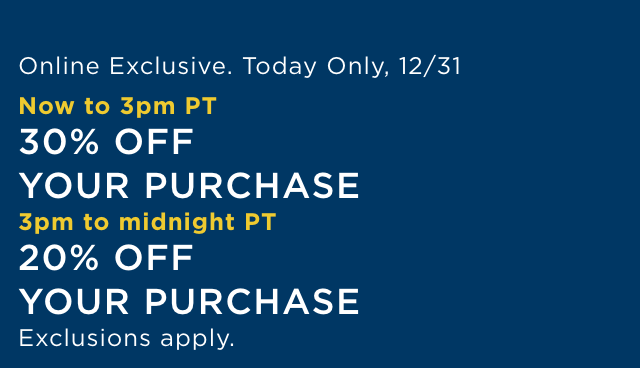Click "YOUR" in the 20% offer
The width and height of the screenshot is (640, 368).
tap(74, 301)
